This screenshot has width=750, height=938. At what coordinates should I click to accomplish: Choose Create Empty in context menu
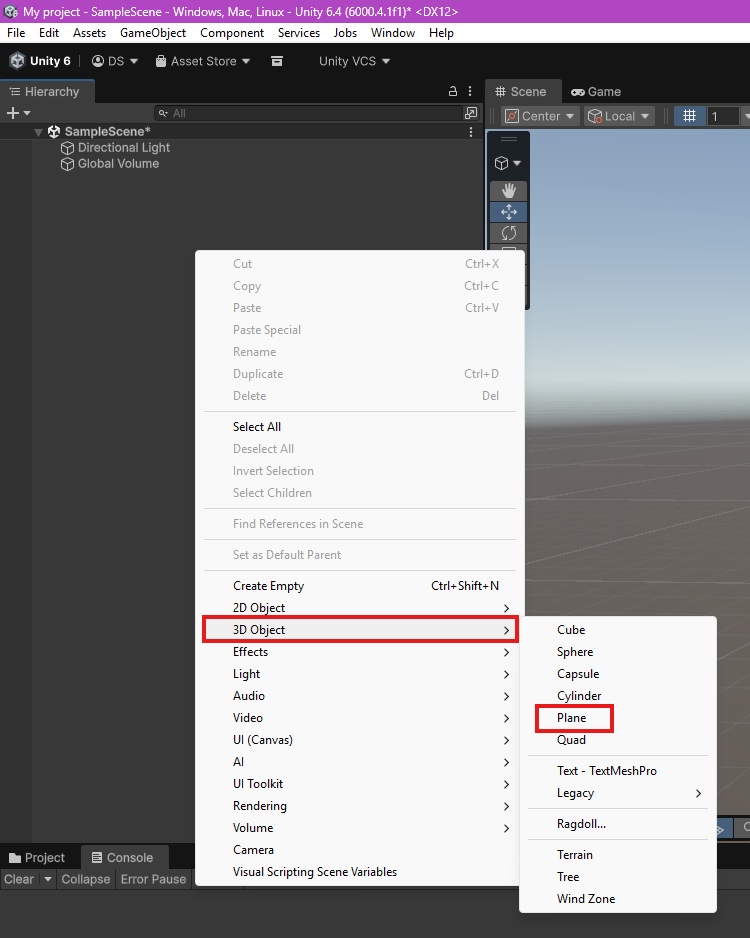360,586
